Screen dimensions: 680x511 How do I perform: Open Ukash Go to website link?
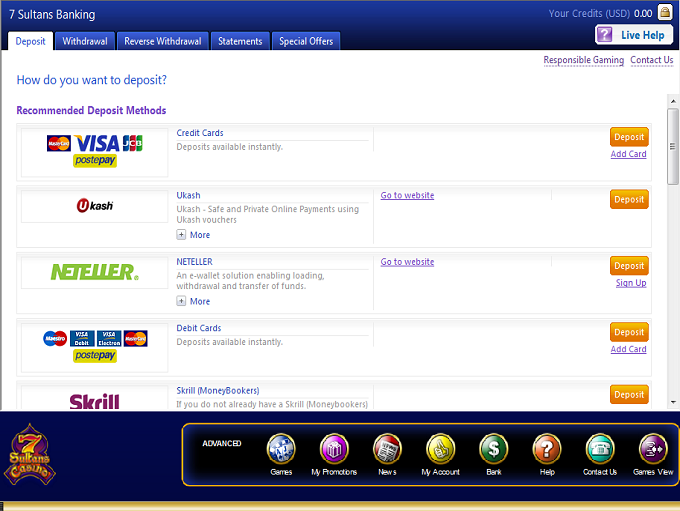407,195
